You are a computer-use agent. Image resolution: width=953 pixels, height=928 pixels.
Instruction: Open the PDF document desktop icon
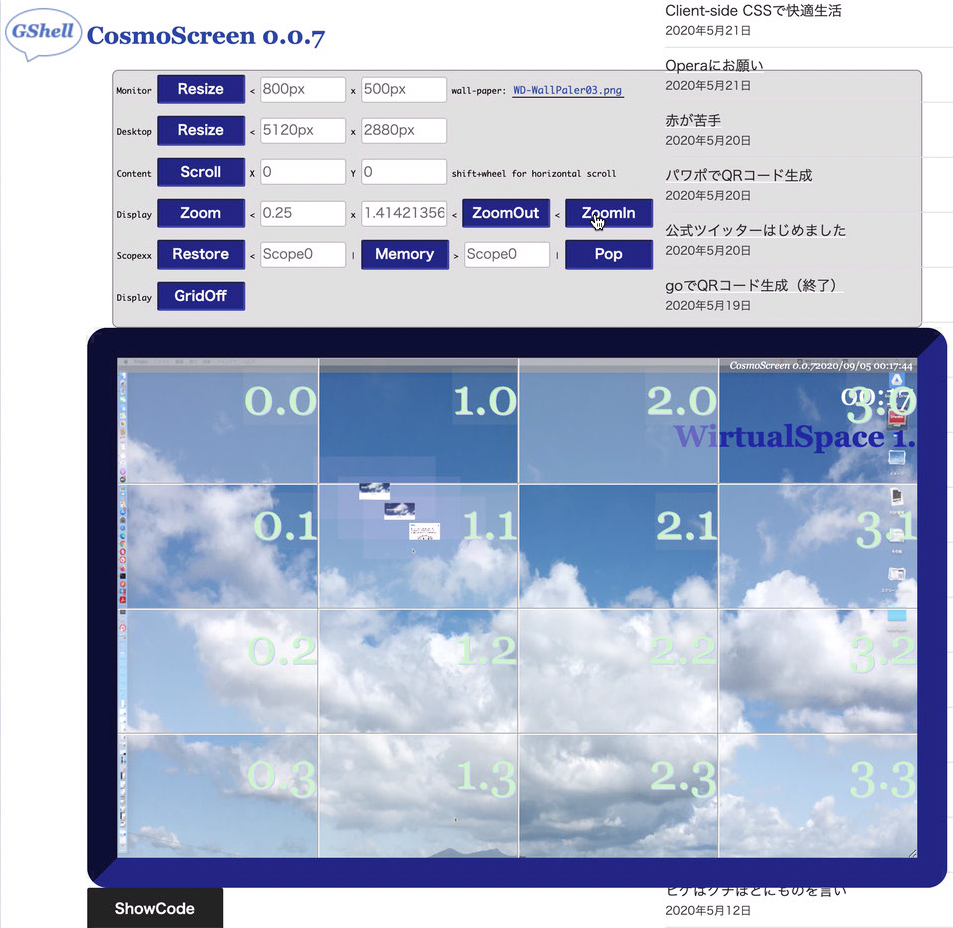pyautogui.click(x=897, y=496)
